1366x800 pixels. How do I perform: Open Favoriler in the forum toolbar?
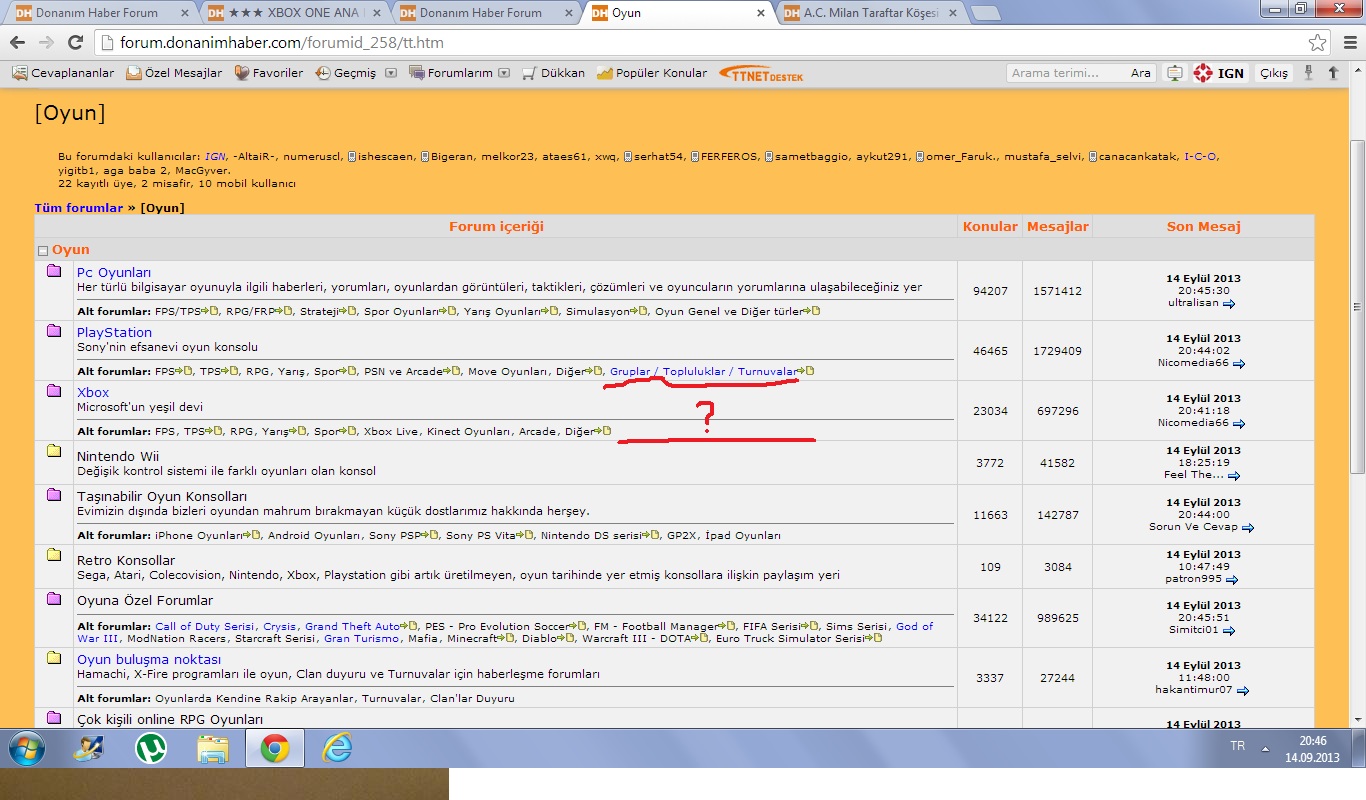pos(269,73)
